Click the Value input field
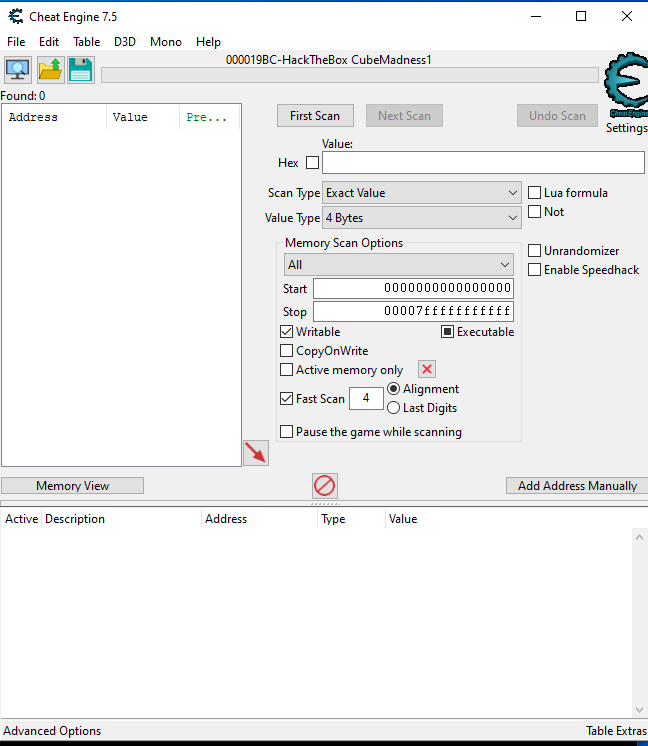This screenshot has width=648, height=746. click(483, 163)
